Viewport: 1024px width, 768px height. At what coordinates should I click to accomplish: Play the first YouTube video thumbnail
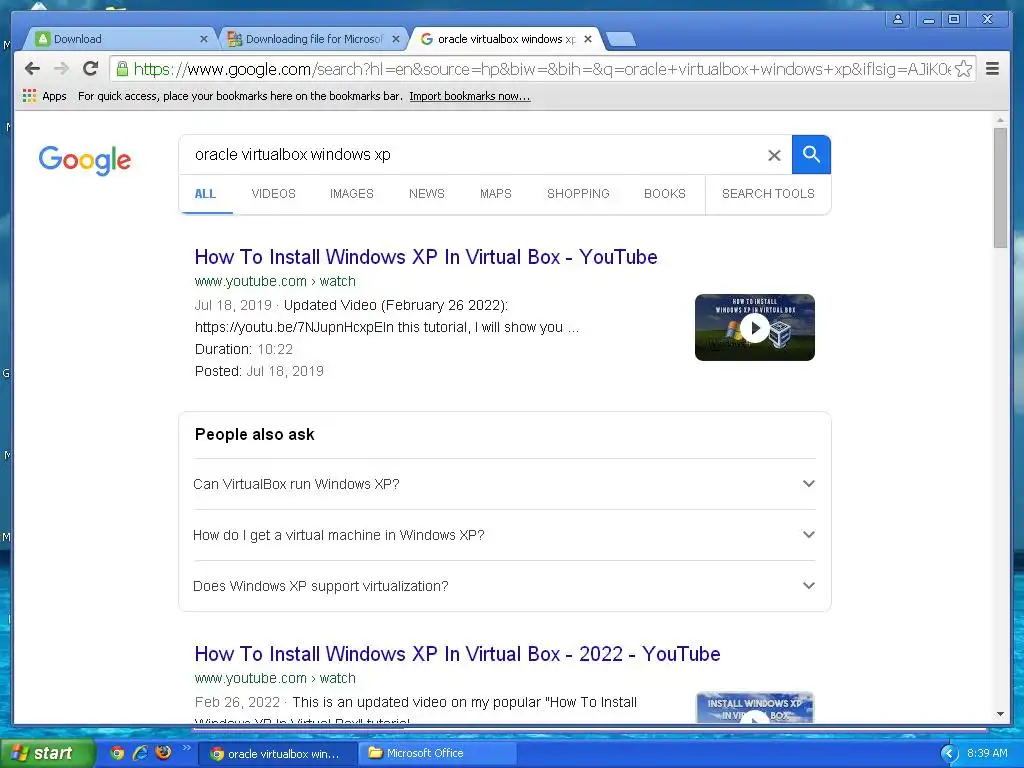click(755, 327)
